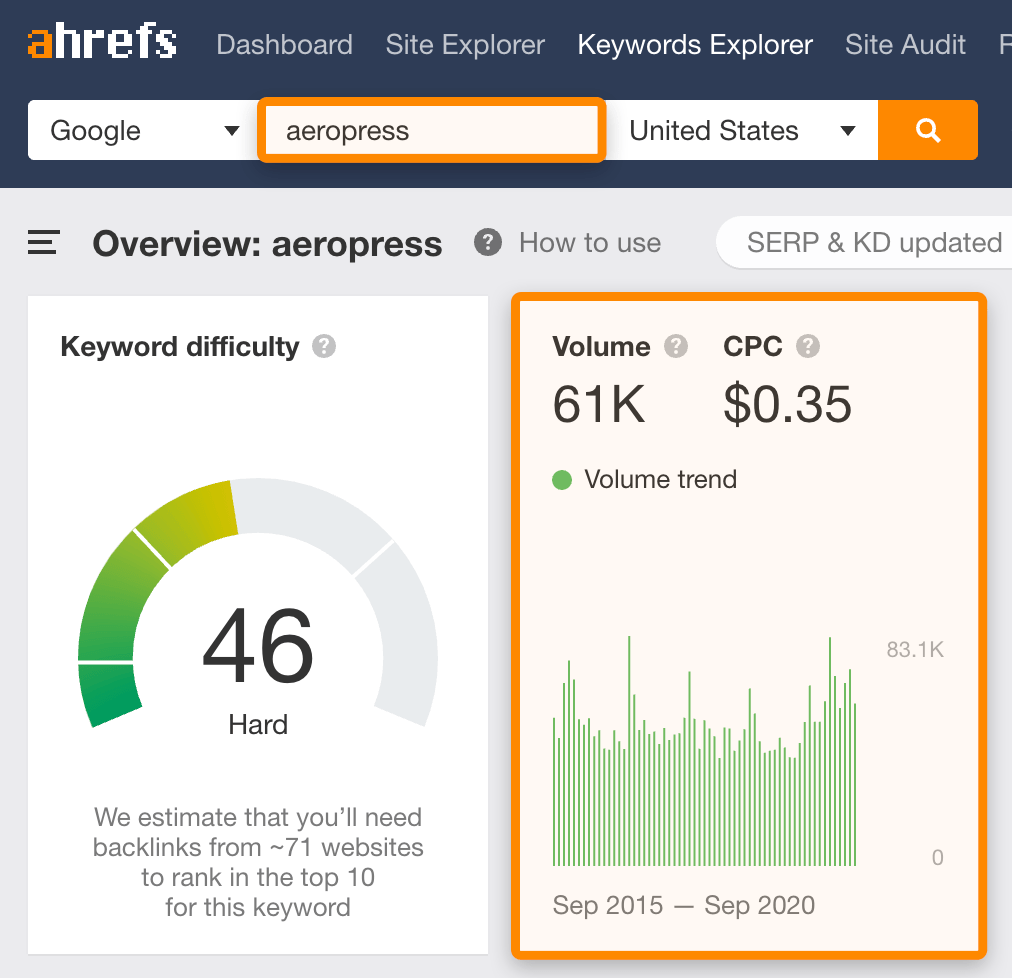This screenshot has width=1012, height=978.
Task: Click the Sep 2015 — Sep 2020 date range
Action: 683,906
